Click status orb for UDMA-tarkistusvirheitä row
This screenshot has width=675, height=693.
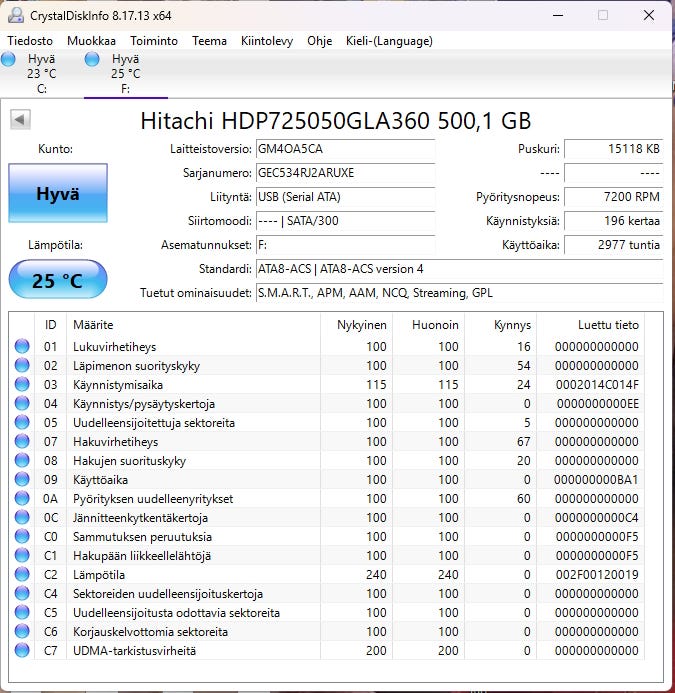click(x=22, y=651)
